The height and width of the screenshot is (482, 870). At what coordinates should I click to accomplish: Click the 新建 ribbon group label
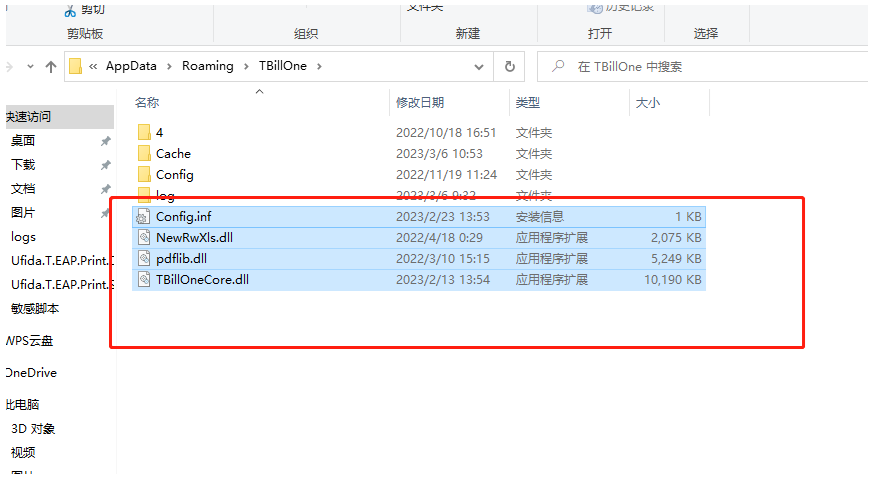(x=468, y=34)
